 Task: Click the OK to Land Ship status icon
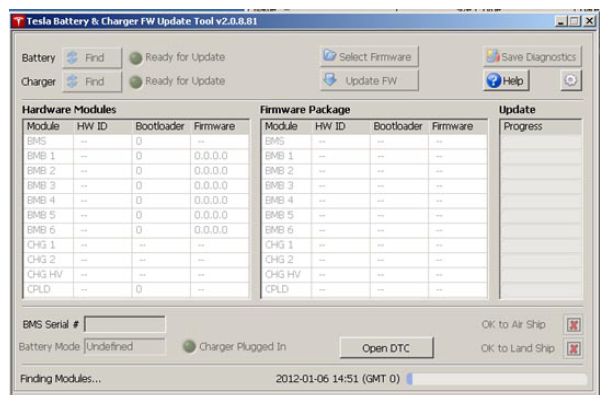[573, 349]
